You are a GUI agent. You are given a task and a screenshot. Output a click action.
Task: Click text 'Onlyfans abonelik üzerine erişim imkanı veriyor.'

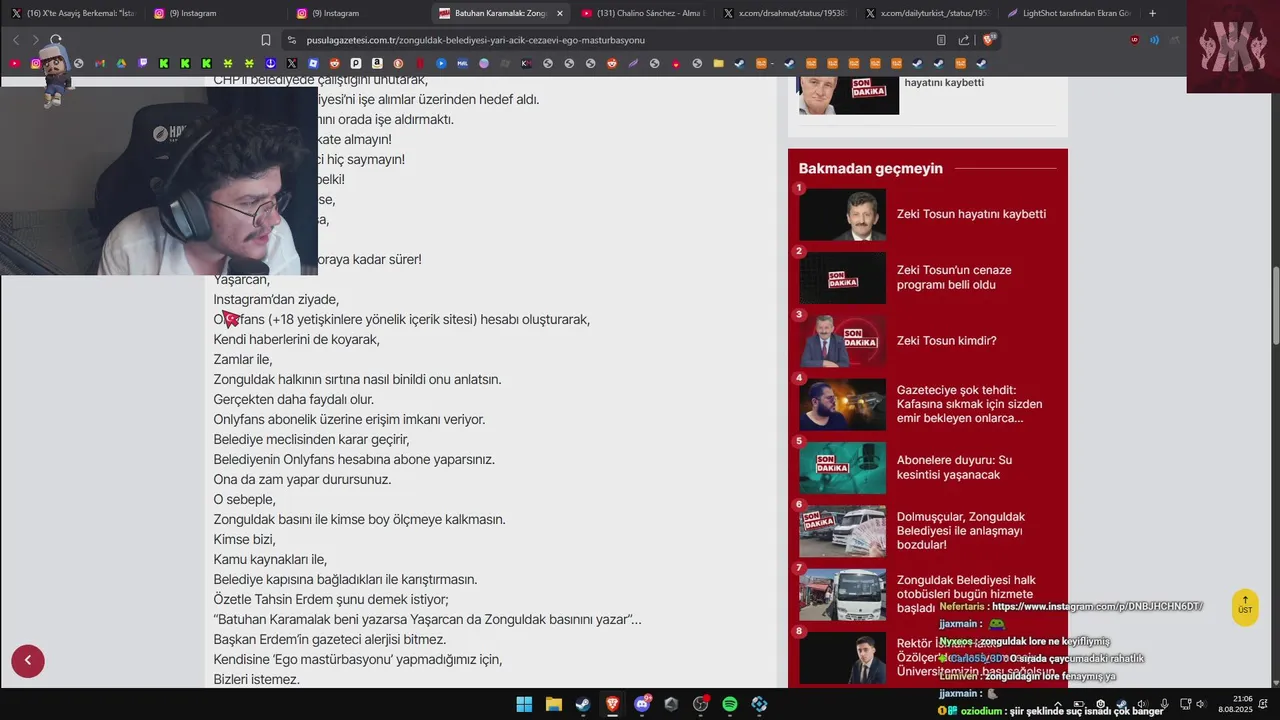coord(349,419)
